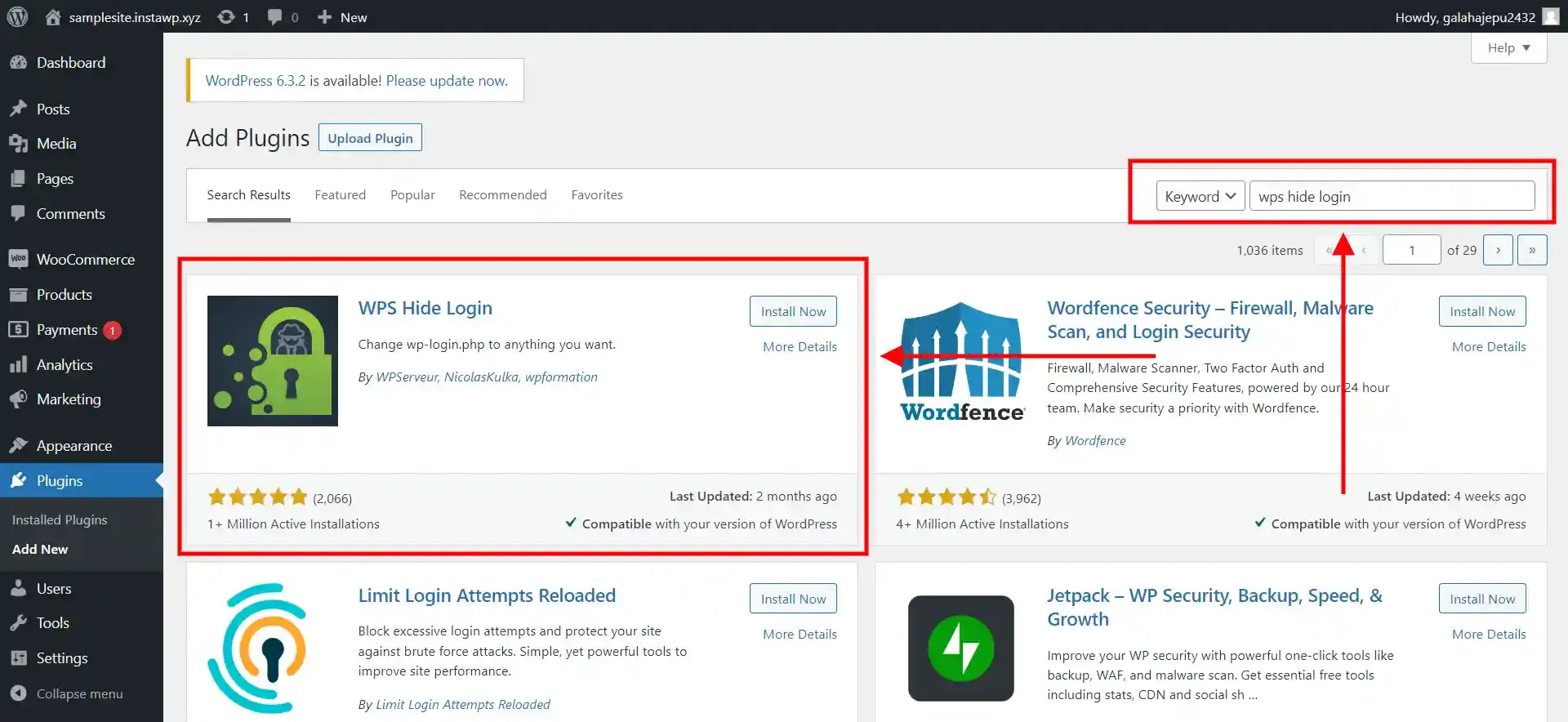
Task: Open the site home icon in admin bar
Action: 53,16
